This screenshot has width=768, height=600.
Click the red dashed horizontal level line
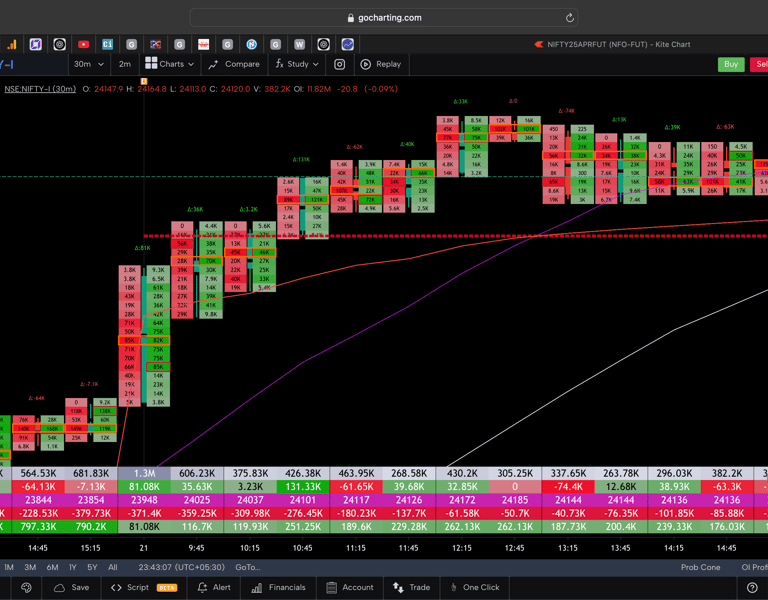click(x=456, y=236)
